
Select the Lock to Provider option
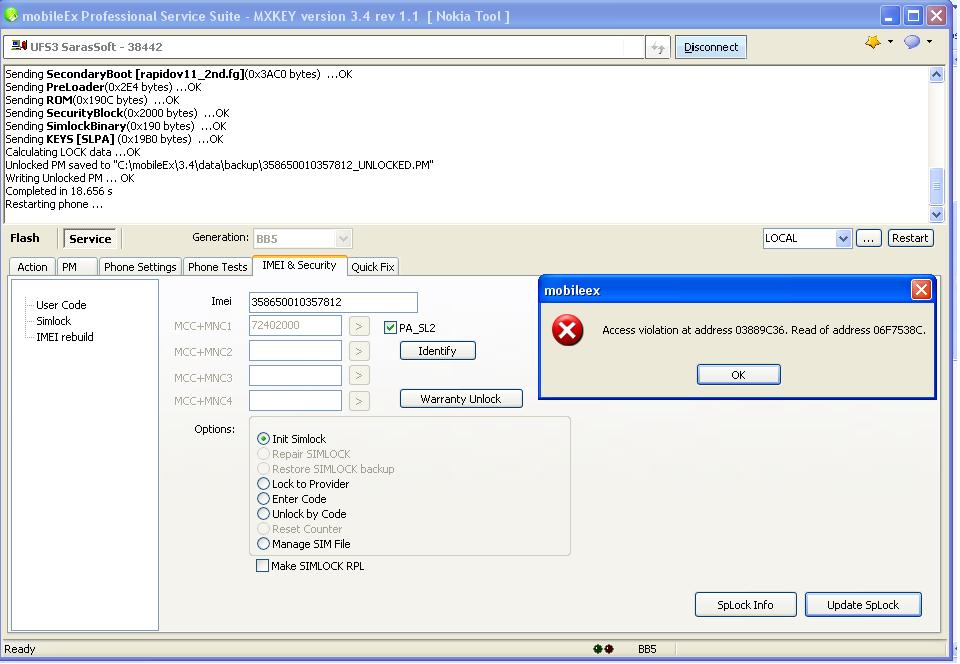[x=263, y=483]
